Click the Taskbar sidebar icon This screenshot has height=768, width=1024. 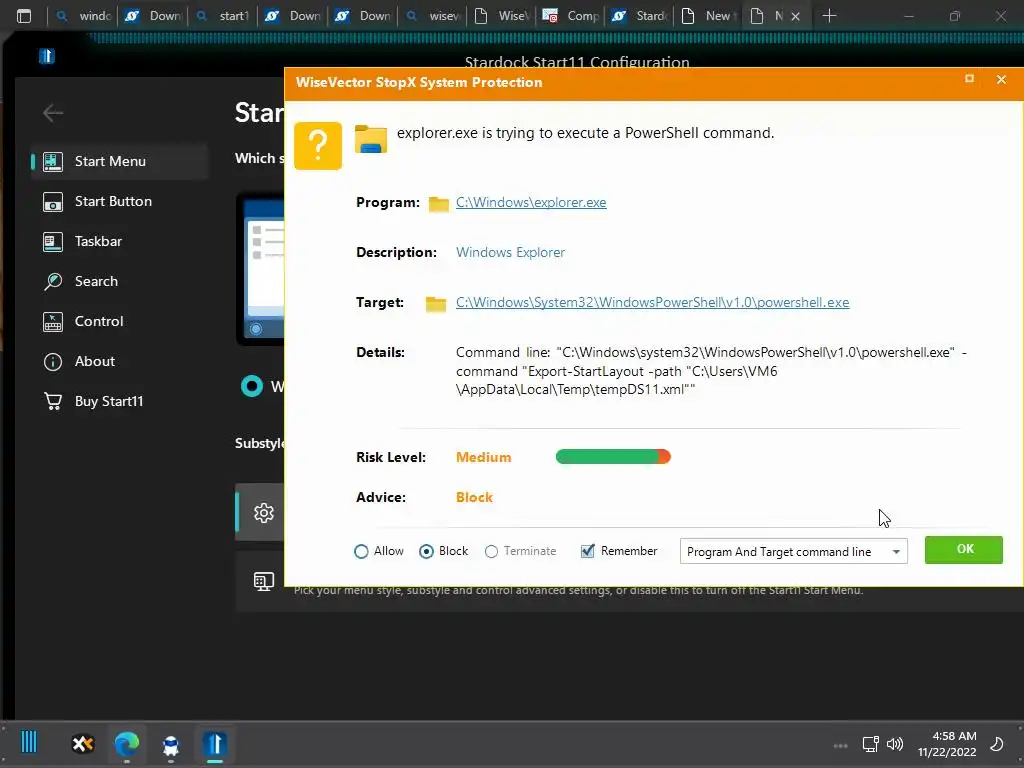[x=53, y=242]
